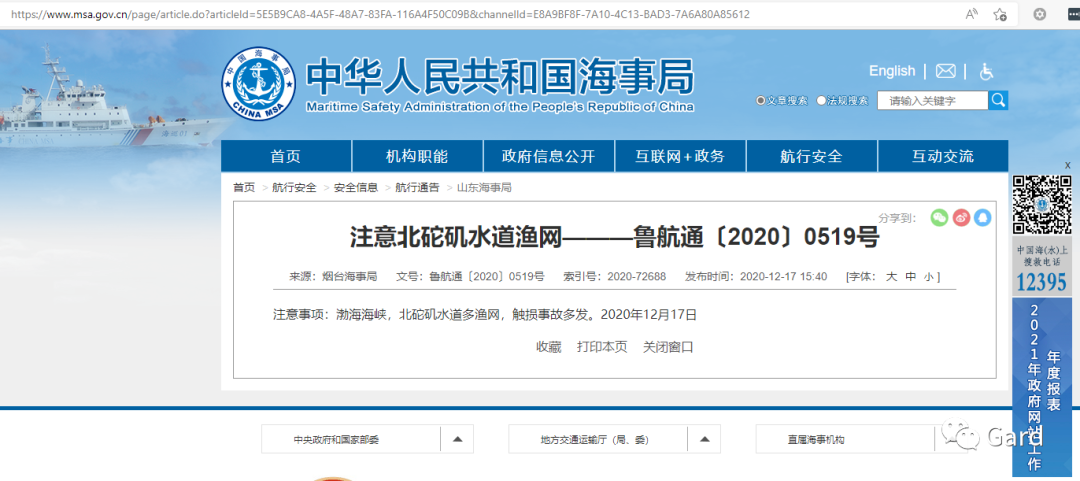Expand 地方交通运输厅（局、委）dropdown arrow
Screen dimensions: 1080x481
[x=704, y=439]
